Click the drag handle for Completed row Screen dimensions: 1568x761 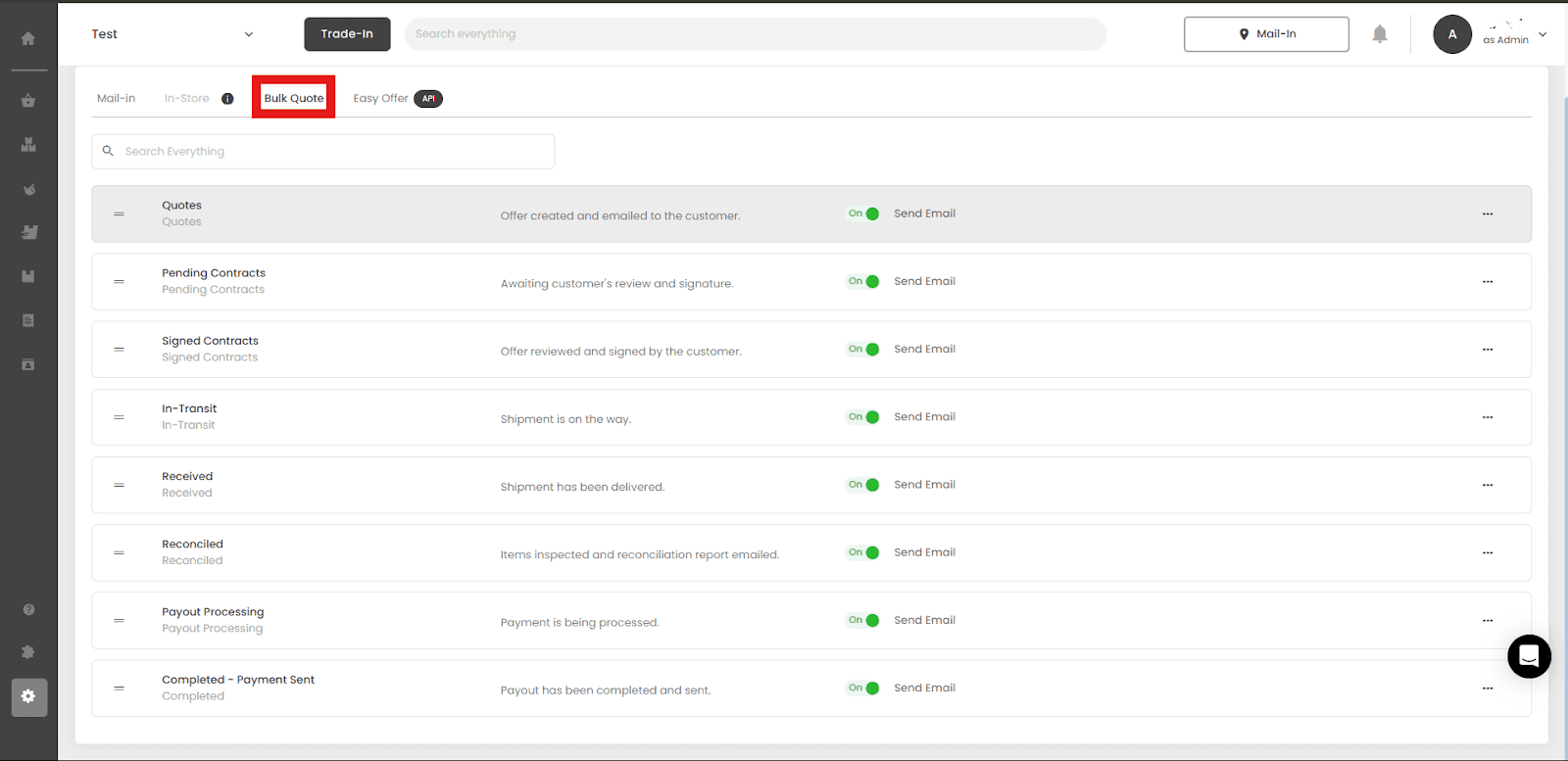coord(119,689)
